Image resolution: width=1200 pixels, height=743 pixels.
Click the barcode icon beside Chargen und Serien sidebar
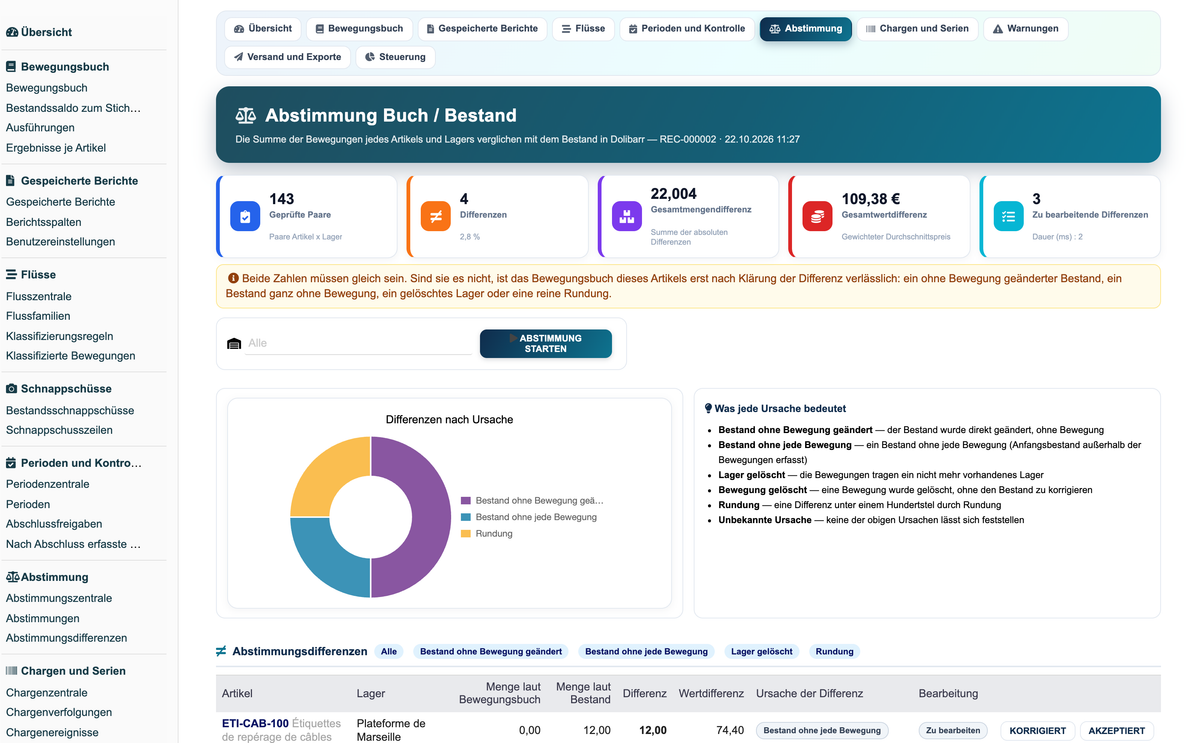point(12,671)
